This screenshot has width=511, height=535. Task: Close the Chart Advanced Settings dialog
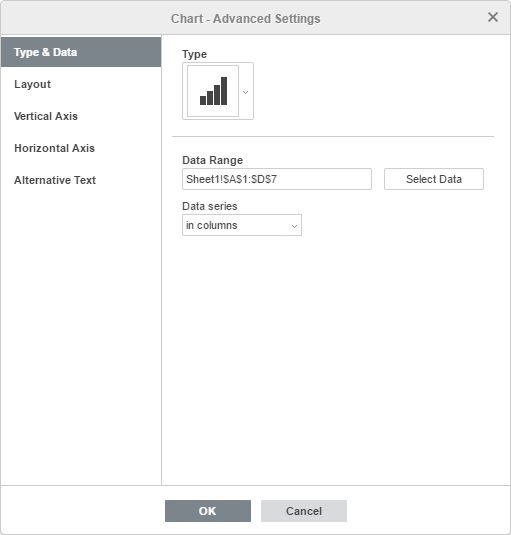[493, 17]
